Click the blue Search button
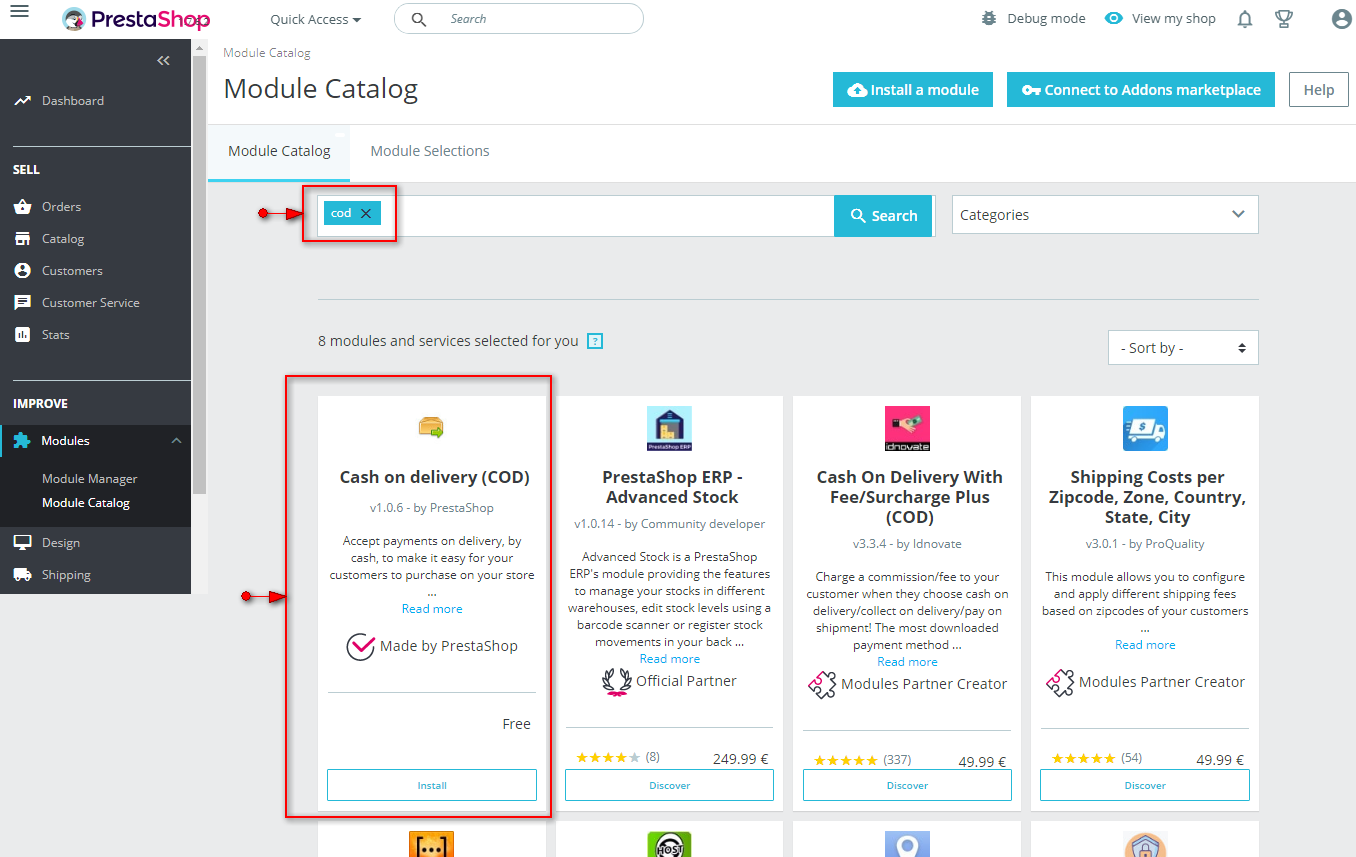The width and height of the screenshot is (1356, 857). [x=883, y=216]
